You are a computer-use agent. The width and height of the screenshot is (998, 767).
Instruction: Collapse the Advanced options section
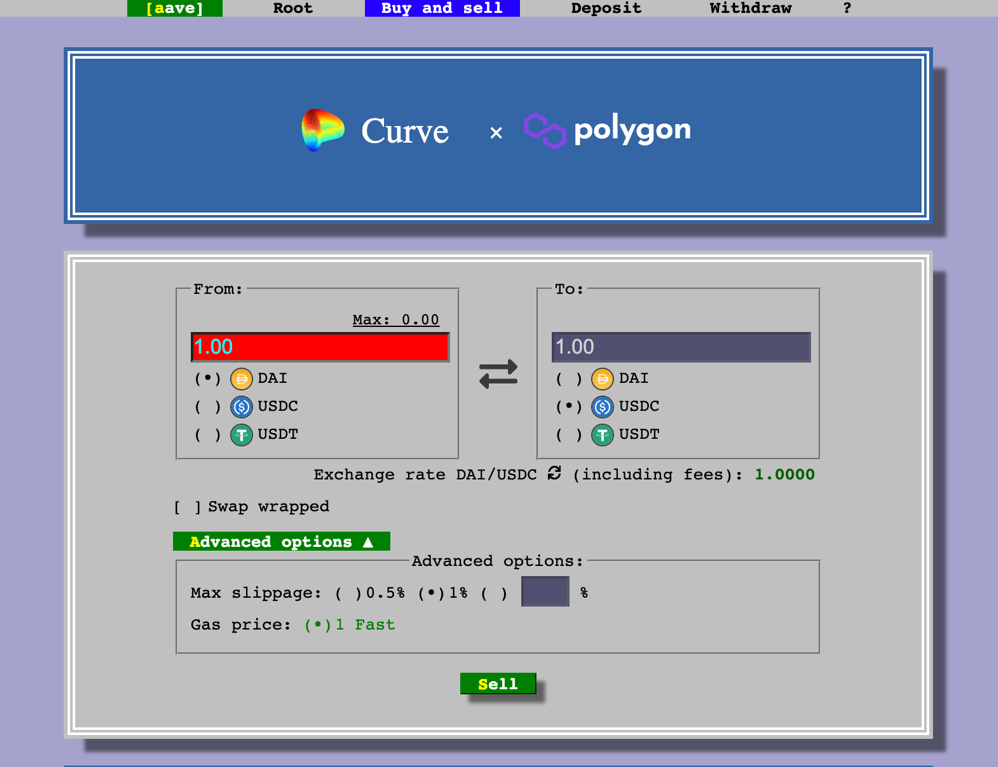(x=281, y=541)
